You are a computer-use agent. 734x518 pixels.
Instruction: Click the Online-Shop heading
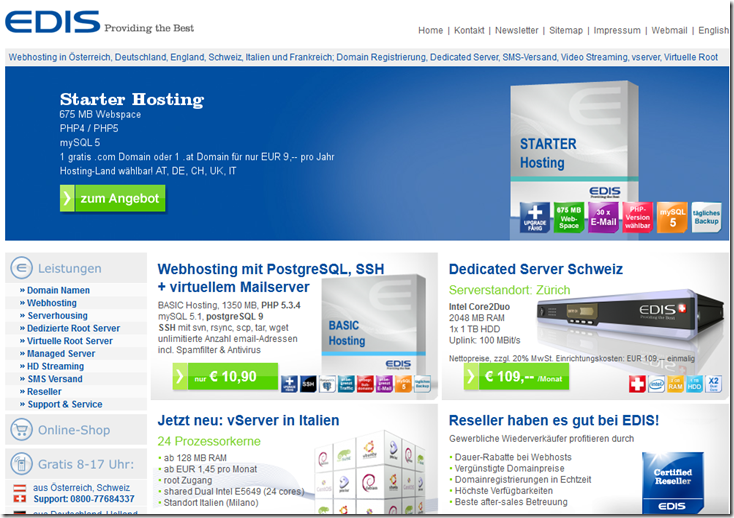[x=74, y=430]
